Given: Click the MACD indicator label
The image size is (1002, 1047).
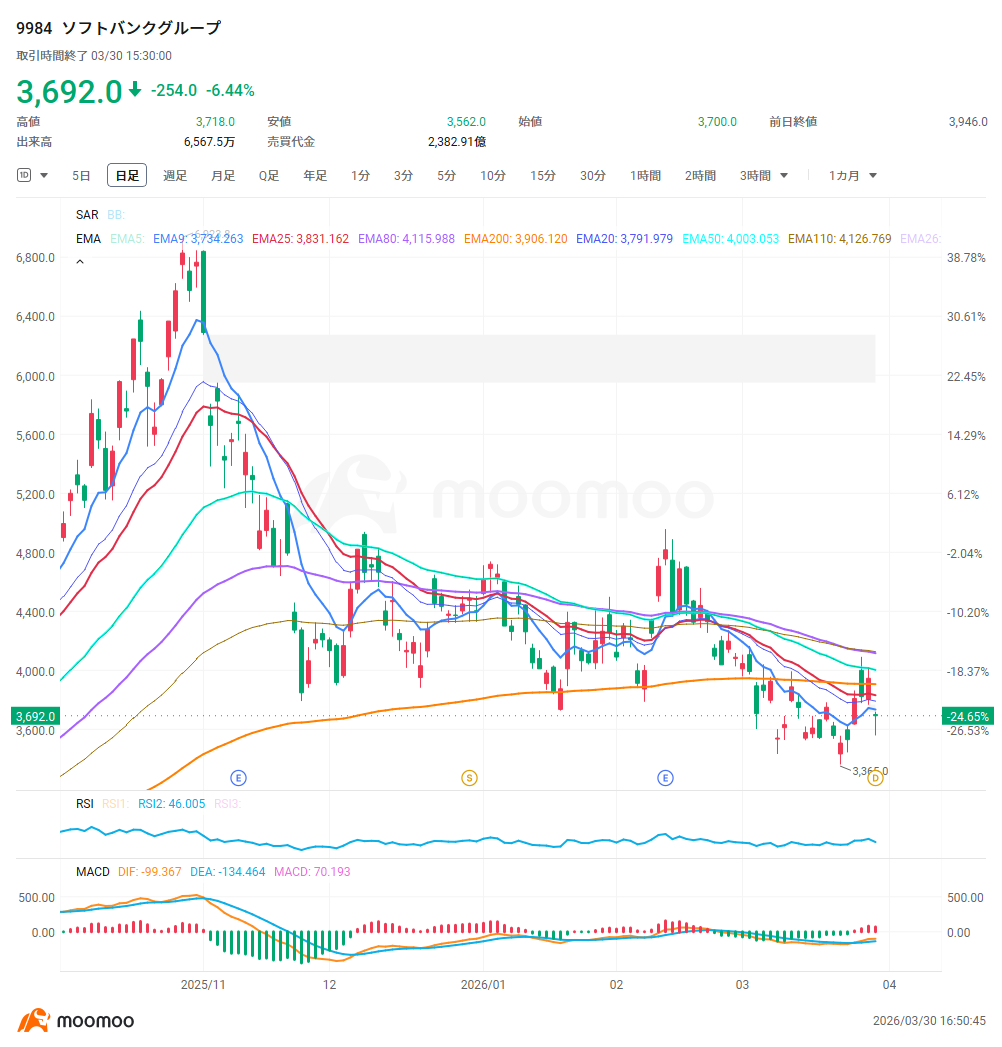Looking at the screenshot, I should click(x=93, y=872).
